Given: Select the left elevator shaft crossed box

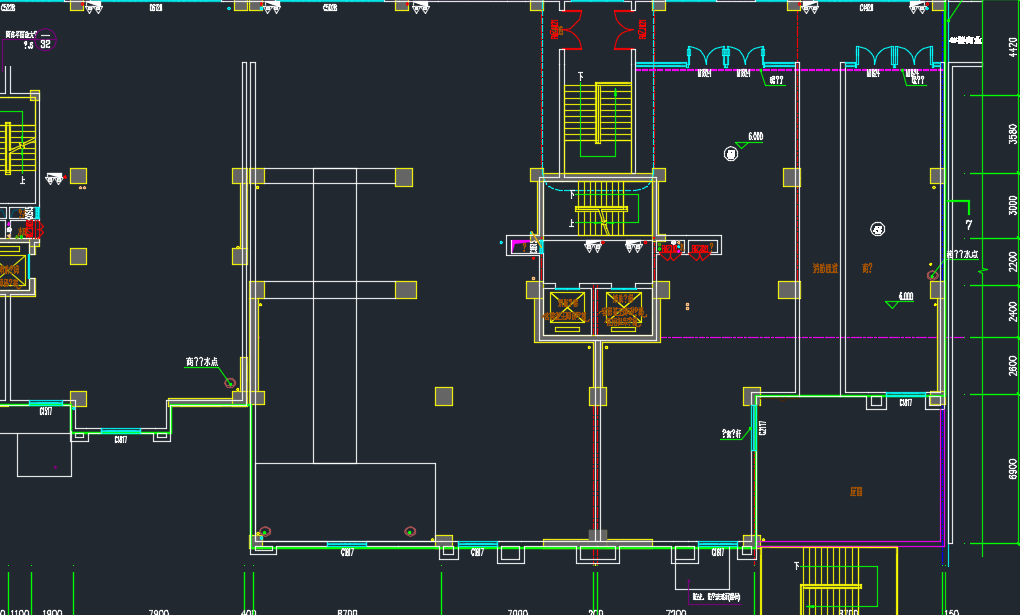Looking at the screenshot, I should tap(567, 309).
